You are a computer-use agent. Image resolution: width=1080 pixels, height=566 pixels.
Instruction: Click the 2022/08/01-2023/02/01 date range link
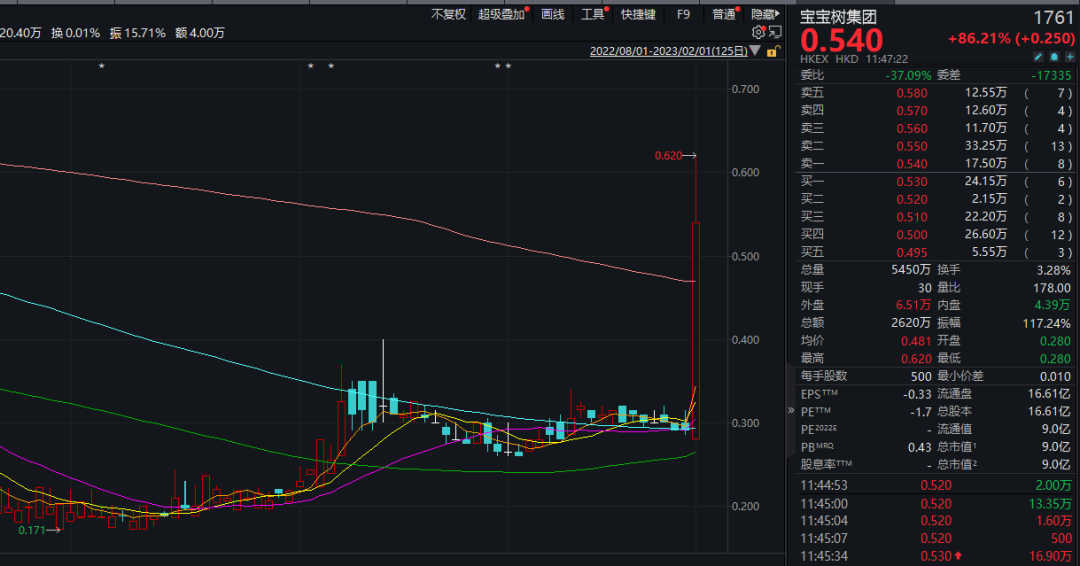pos(668,52)
